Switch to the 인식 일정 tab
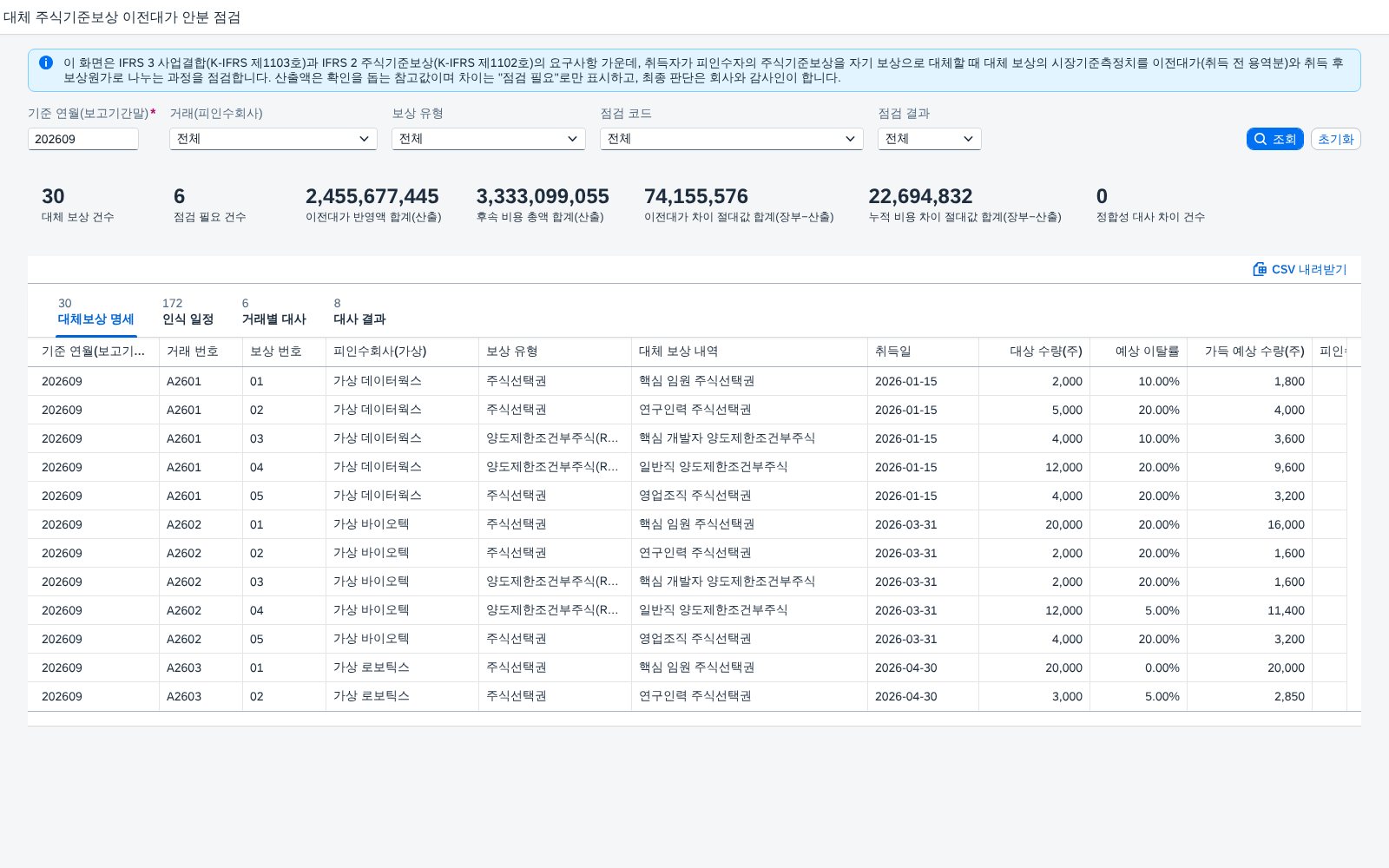The height and width of the screenshot is (868, 1389). (x=188, y=312)
